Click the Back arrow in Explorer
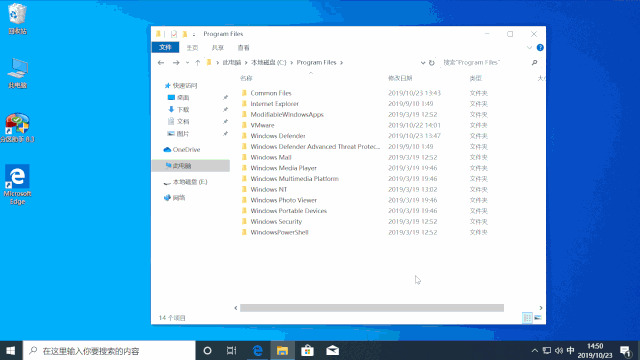This screenshot has height=360, width=640. tap(161, 62)
